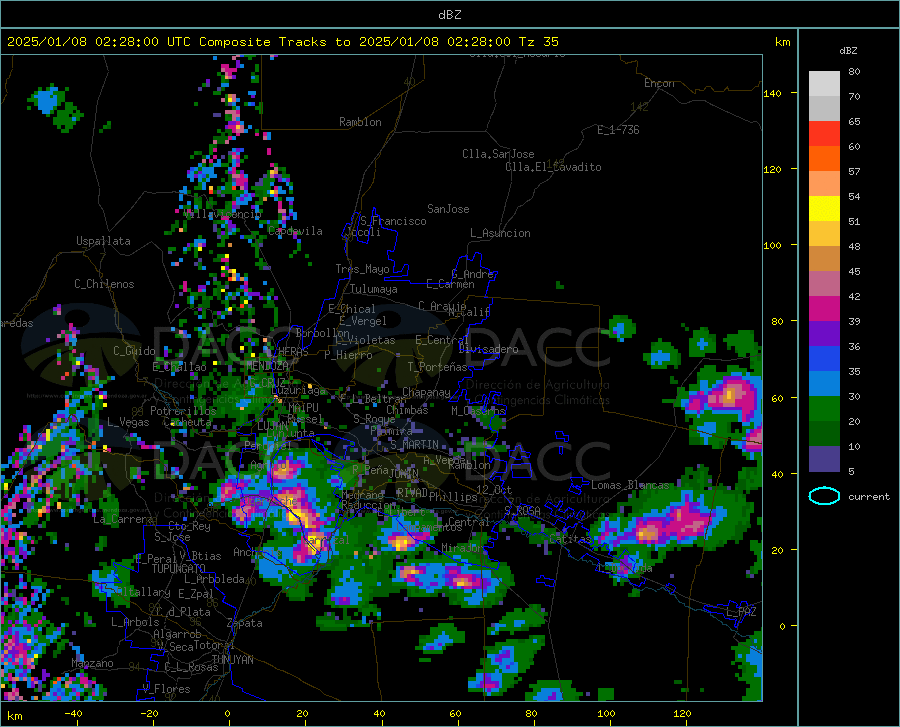Click the S_Francisco map label
The height and width of the screenshot is (727, 900).
click(x=393, y=221)
